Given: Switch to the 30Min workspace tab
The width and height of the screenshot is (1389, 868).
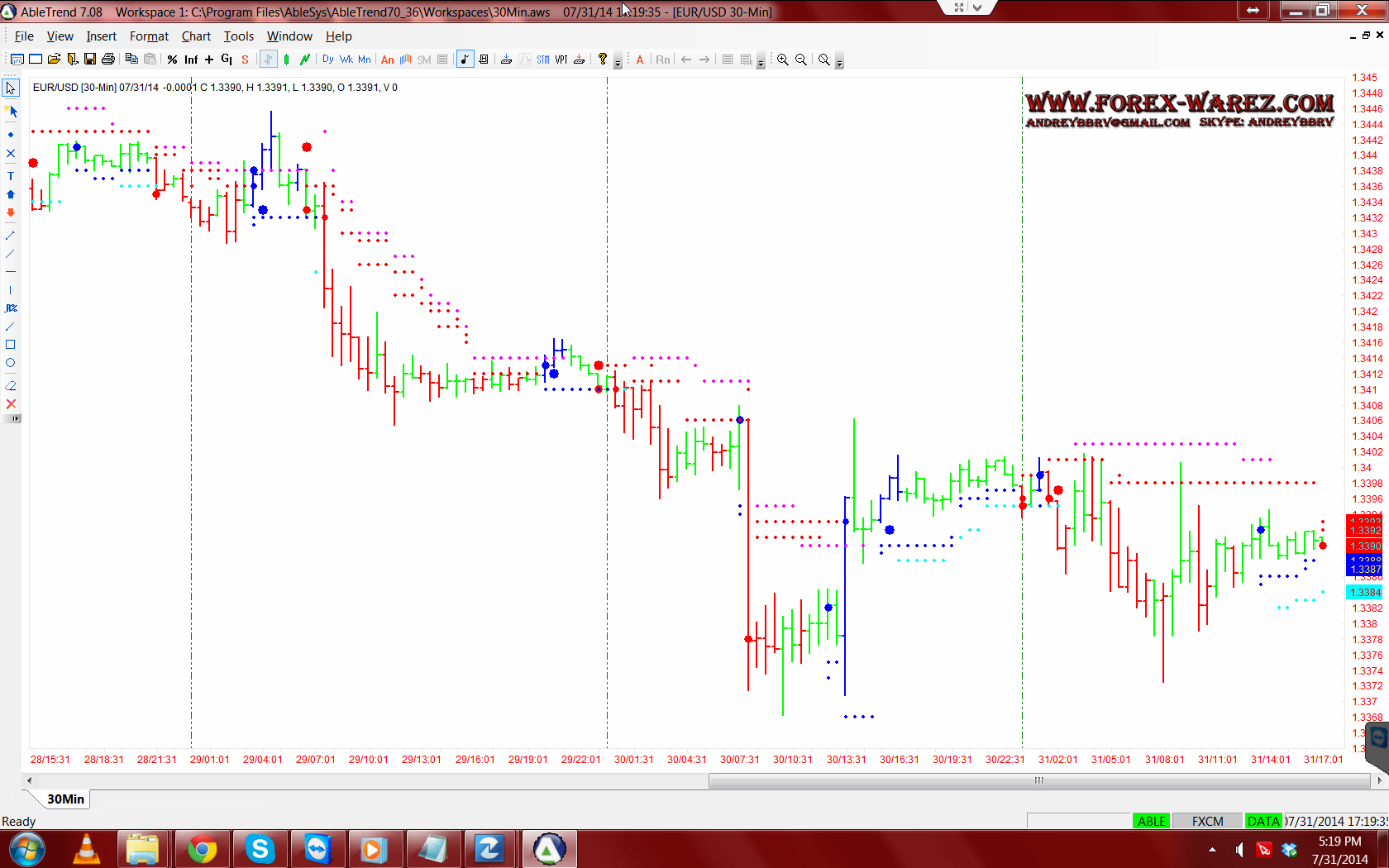Looking at the screenshot, I should 65,799.
